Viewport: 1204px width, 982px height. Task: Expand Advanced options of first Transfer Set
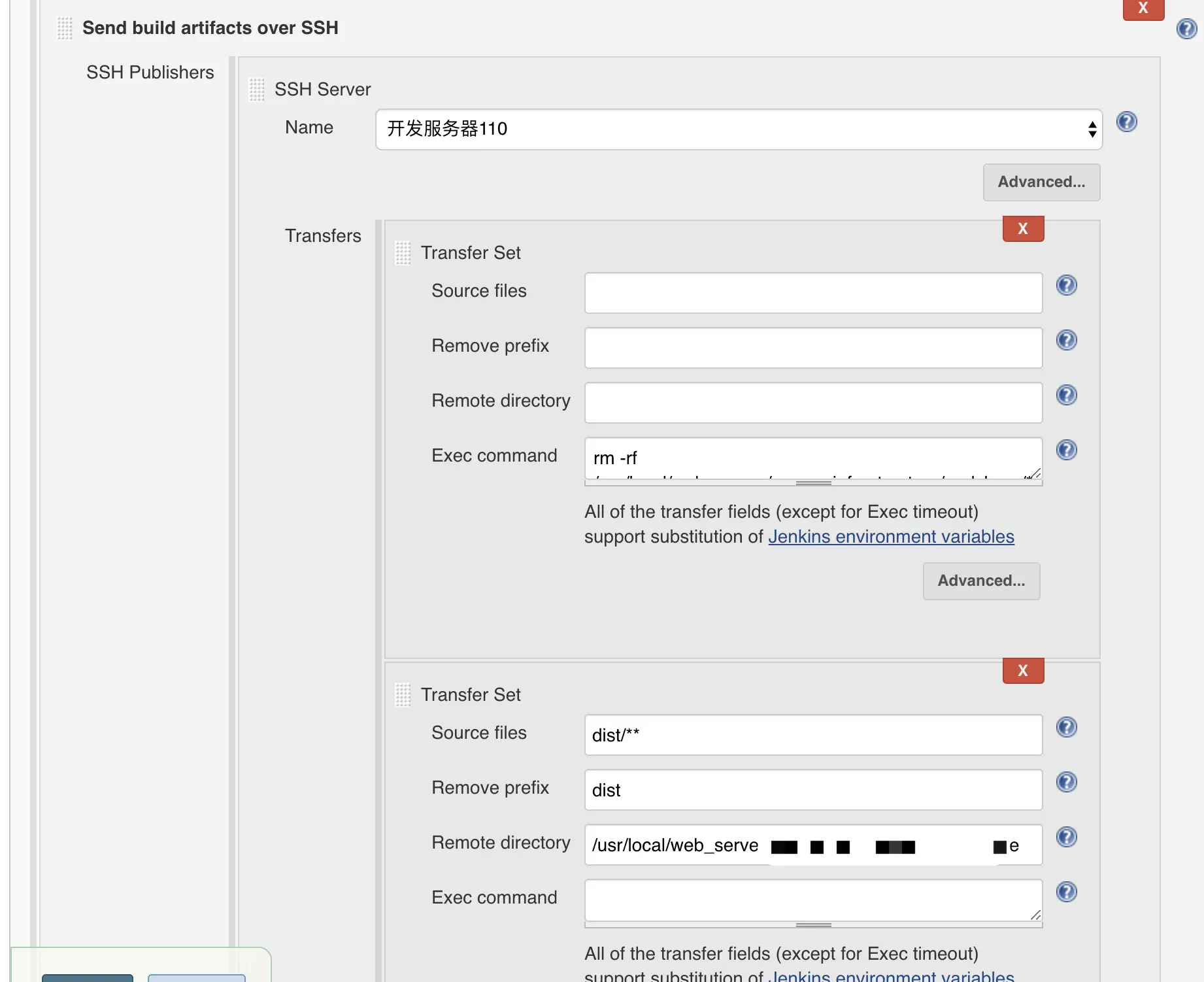[x=981, y=581]
